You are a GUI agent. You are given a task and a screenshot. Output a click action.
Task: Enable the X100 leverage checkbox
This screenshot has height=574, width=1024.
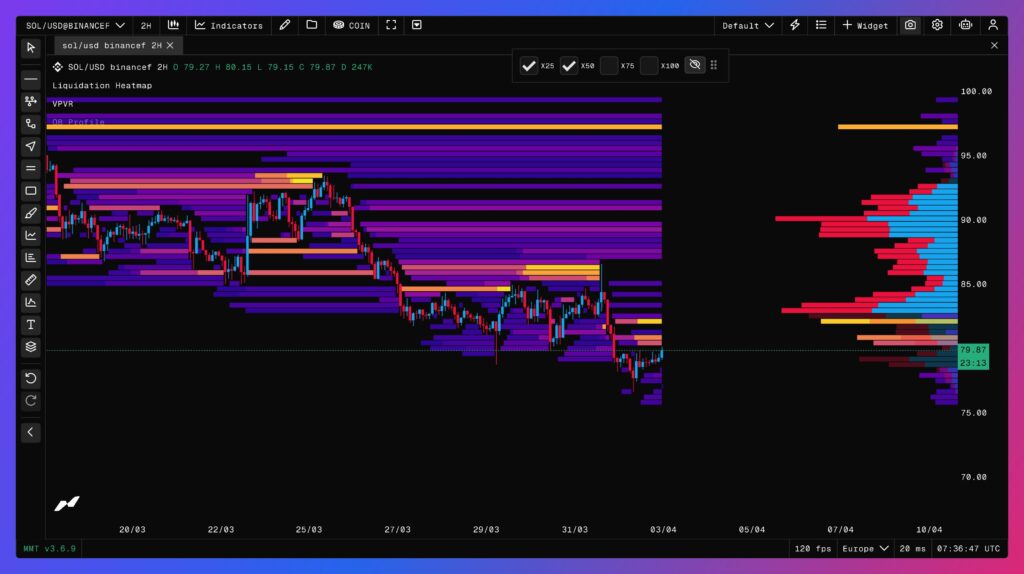coord(649,66)
